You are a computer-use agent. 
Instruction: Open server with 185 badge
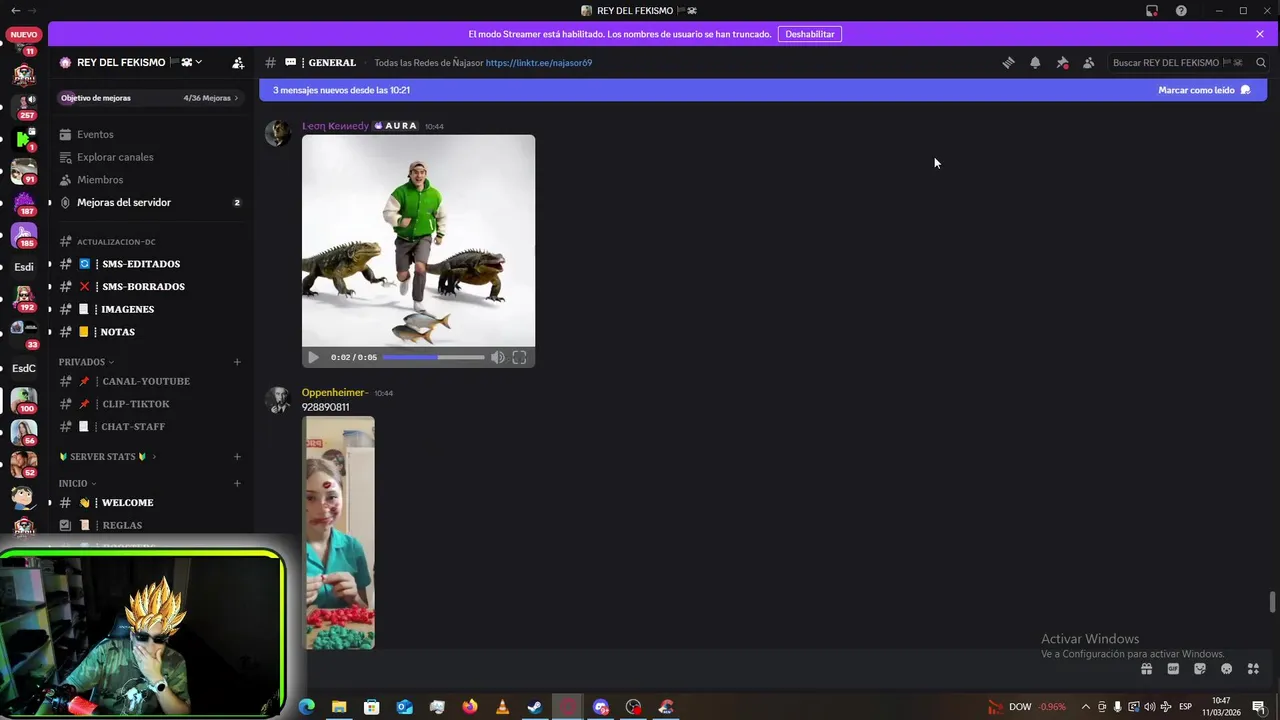coord(24,236)
